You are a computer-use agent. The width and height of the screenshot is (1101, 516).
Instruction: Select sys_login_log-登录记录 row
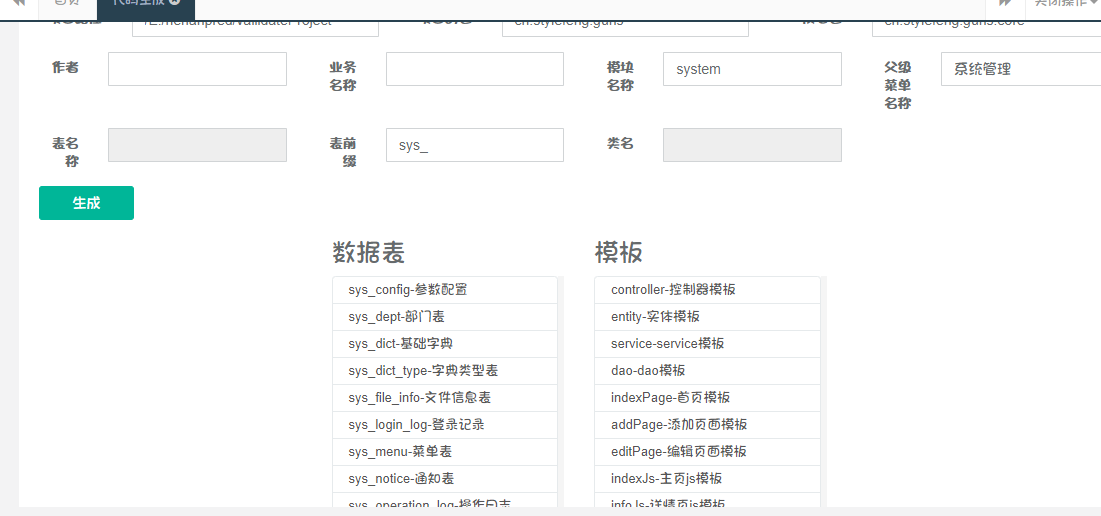[445, 425]
